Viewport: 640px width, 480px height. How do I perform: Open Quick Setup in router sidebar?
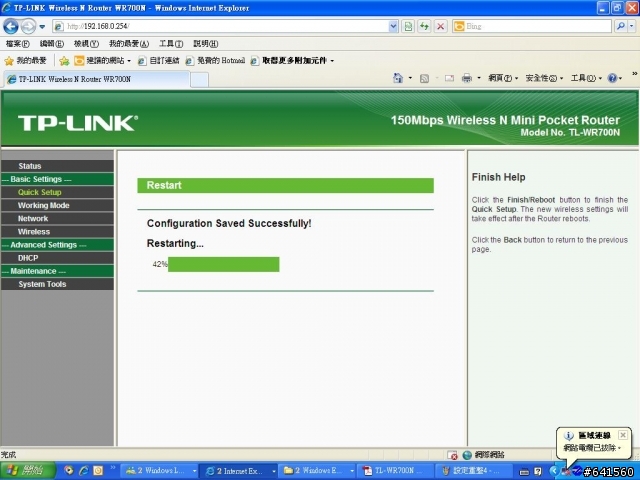coord(57,192)
